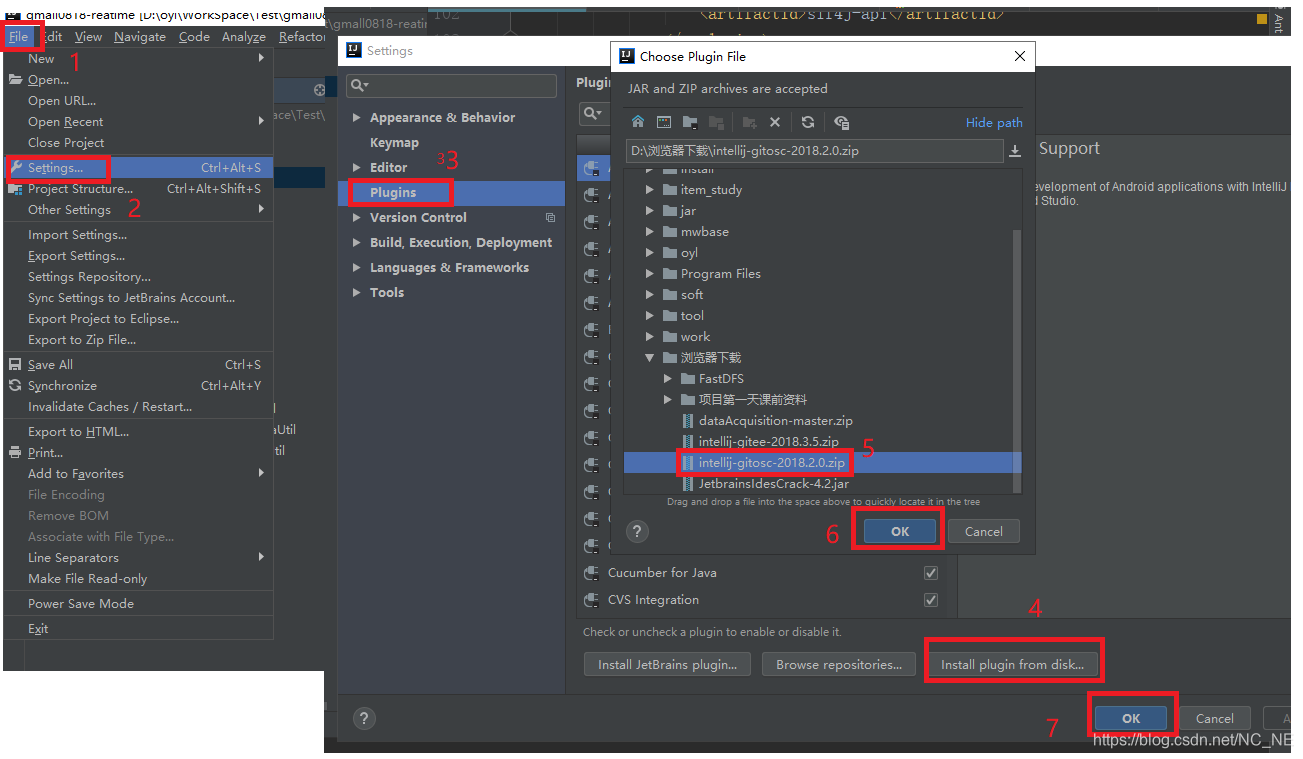Click the folder icon of FastDFS

pyautogui.click(x=688, y=378)
